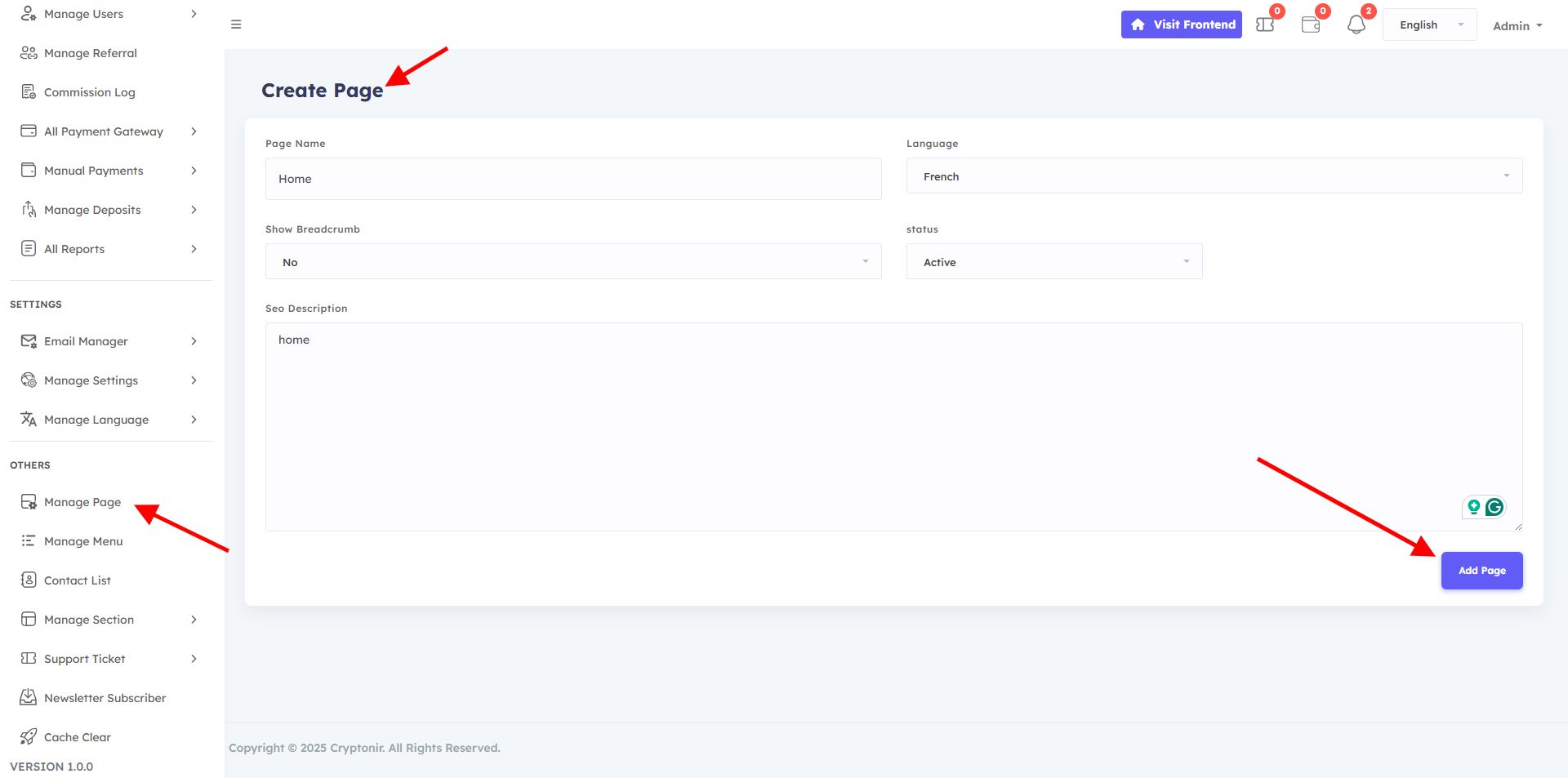This screenshot has width=1568, height=778.
Task: Open Newsletter Subscriber menu item
Action: tap(105, 698)
